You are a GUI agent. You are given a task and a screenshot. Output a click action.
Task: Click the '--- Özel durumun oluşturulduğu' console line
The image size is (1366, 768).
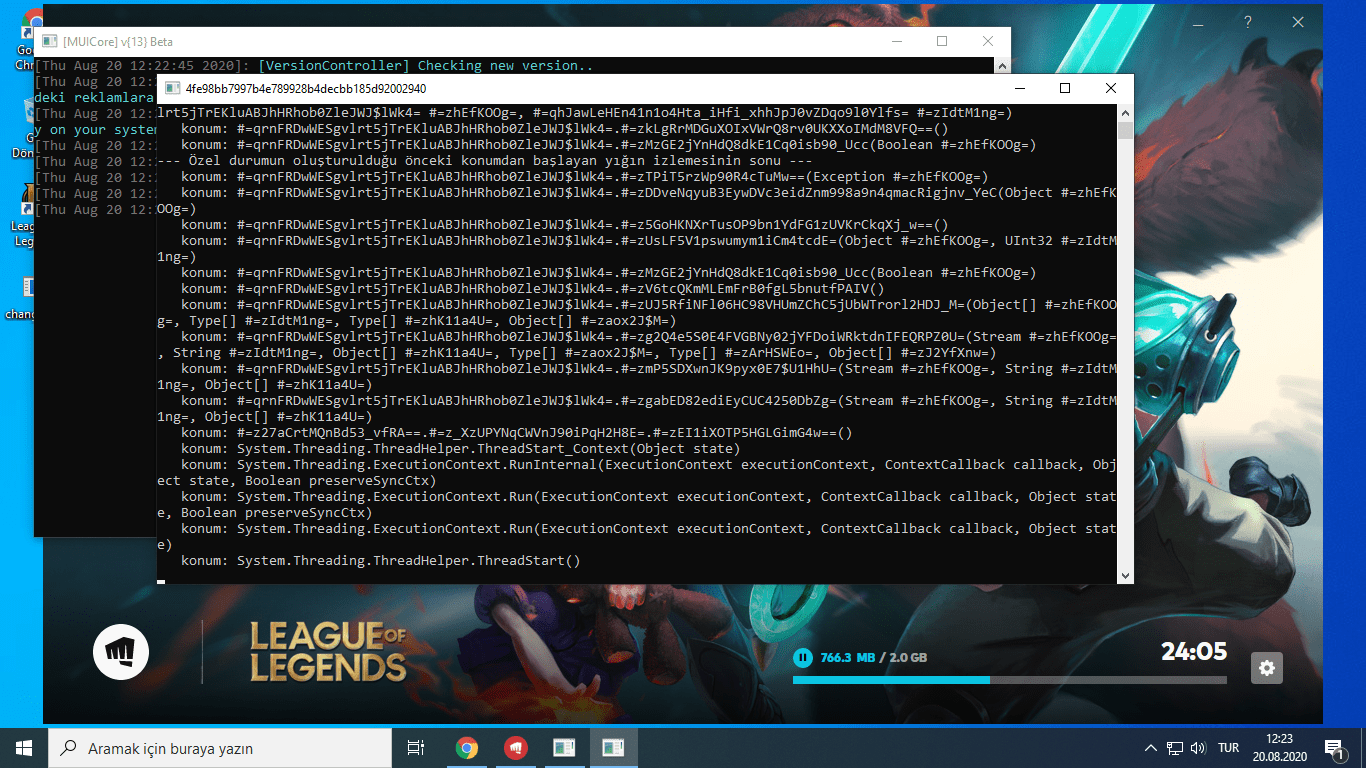click(484, 160)
